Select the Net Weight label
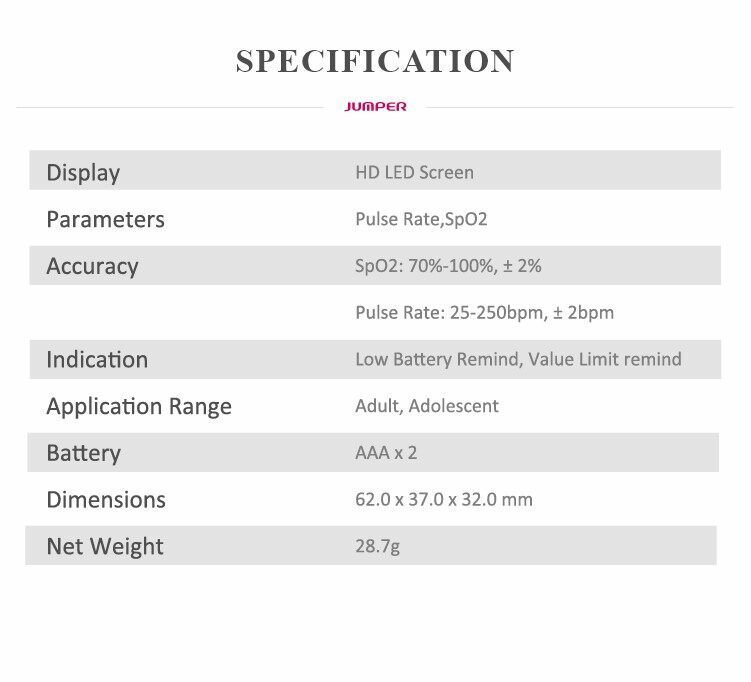This screenshot has height=682, width=751. pos(105,546)
